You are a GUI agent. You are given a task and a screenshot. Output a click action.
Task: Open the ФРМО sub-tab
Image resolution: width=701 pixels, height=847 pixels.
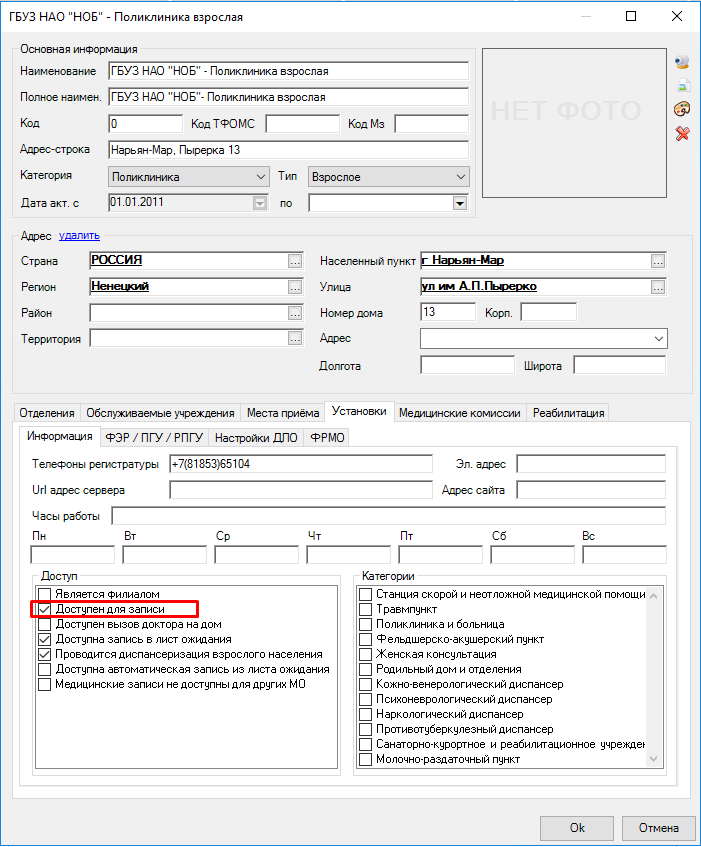(327, 438)
